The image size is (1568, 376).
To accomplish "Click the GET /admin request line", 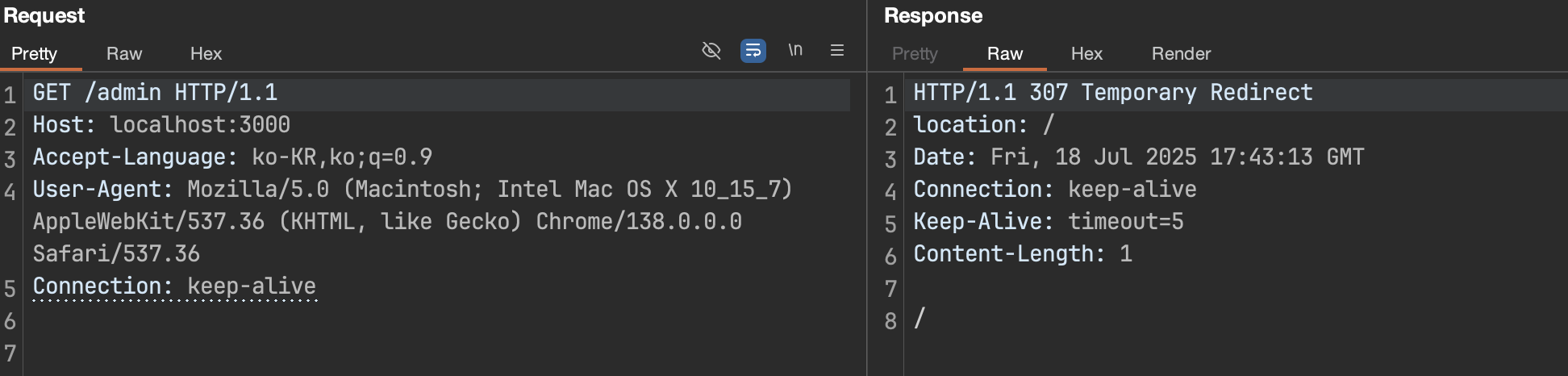I will click(x=155, y=93).
